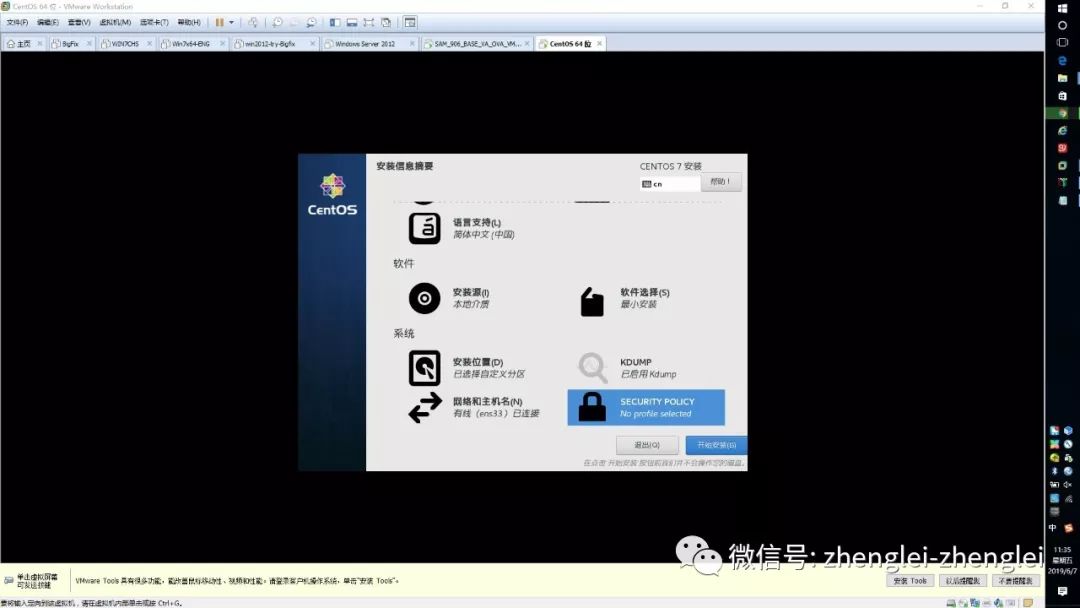Screen dimensions: 1080x608
Task: Open the KDUMP configuration
Action: point(627,368)
